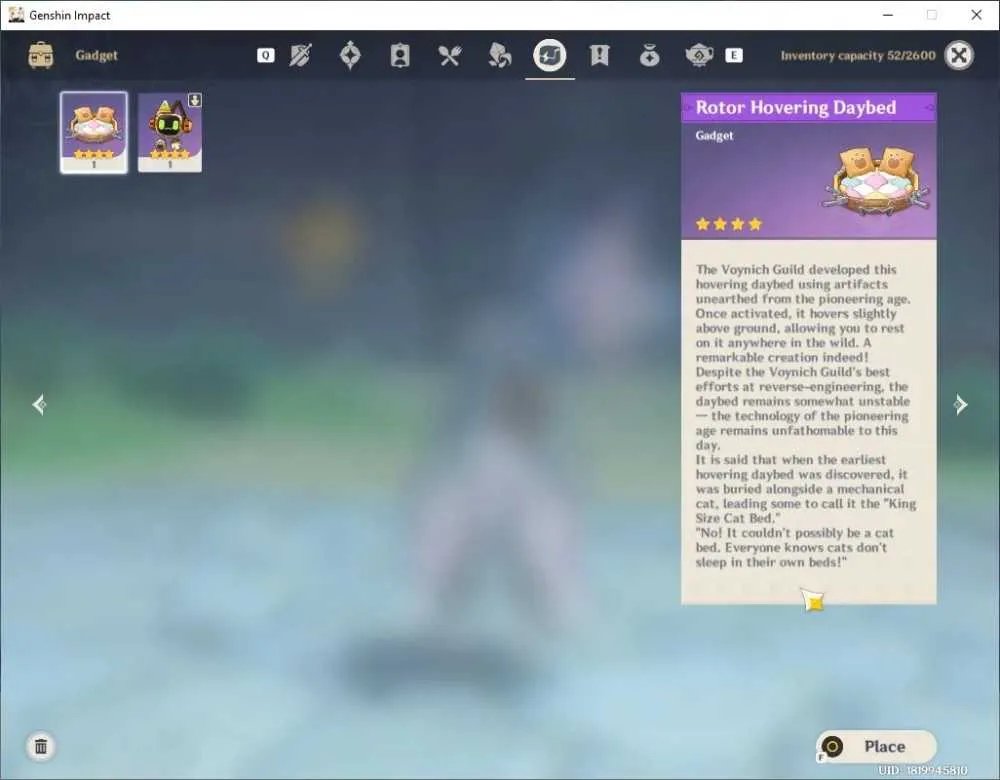Screen dimensions: 1000x780
Task: Click the backpack inventory icon
Action: click(x=41, y=55)
